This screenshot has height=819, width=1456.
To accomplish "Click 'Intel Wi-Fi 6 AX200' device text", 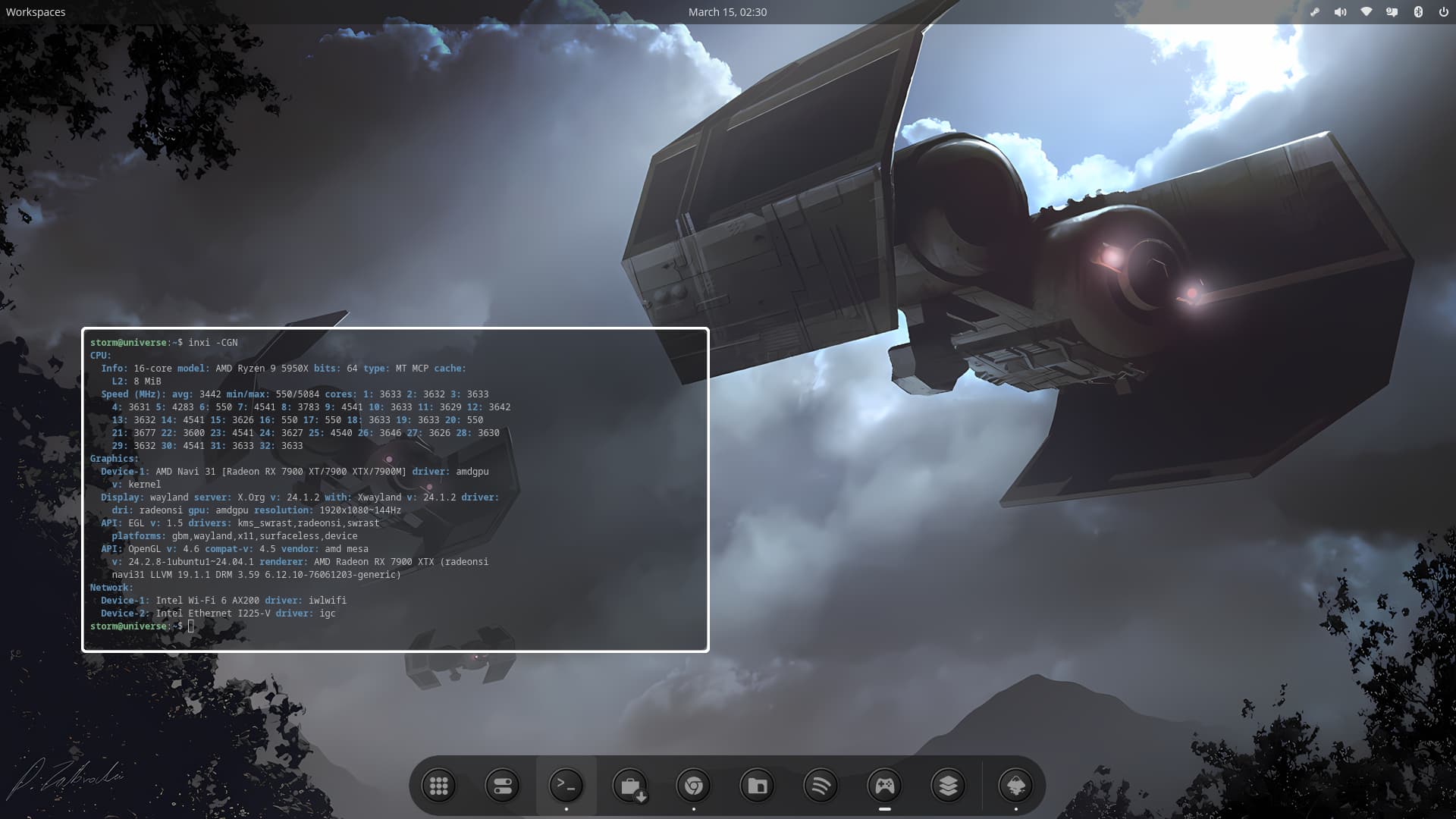I will [208, 601].
